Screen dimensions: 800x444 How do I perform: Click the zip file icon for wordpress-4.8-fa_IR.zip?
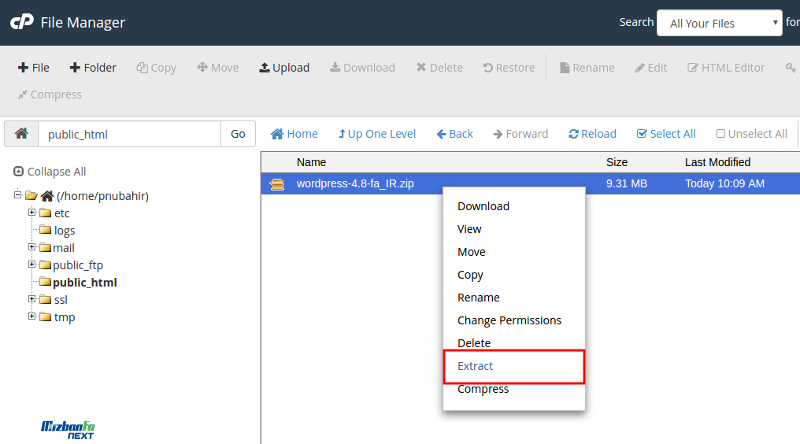pos(277,184)
